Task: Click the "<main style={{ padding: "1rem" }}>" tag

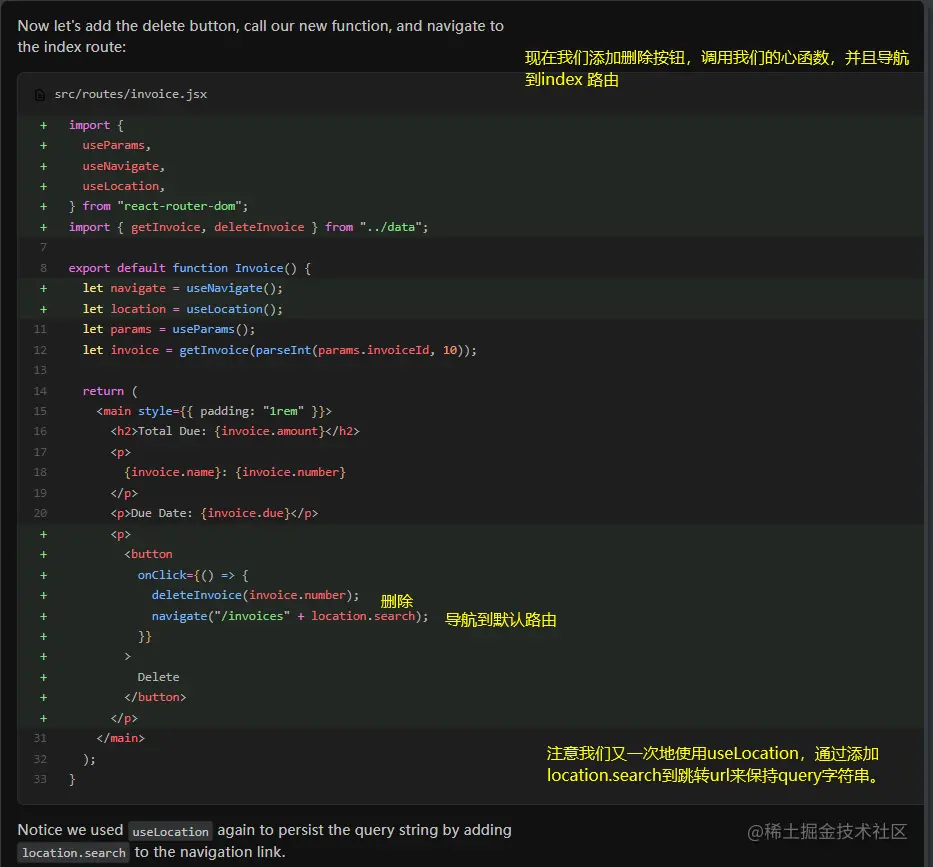Action: pyautogui.click(x=214, y=411)
